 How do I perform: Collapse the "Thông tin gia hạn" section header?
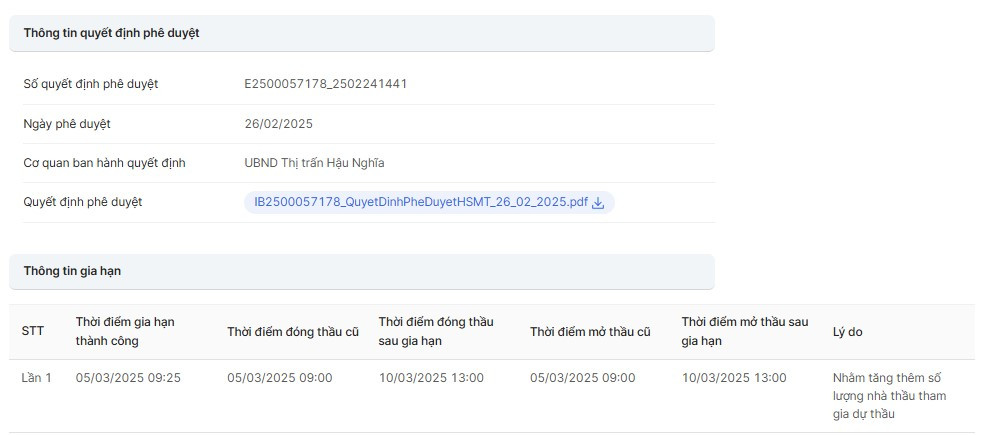pos(361,271)
